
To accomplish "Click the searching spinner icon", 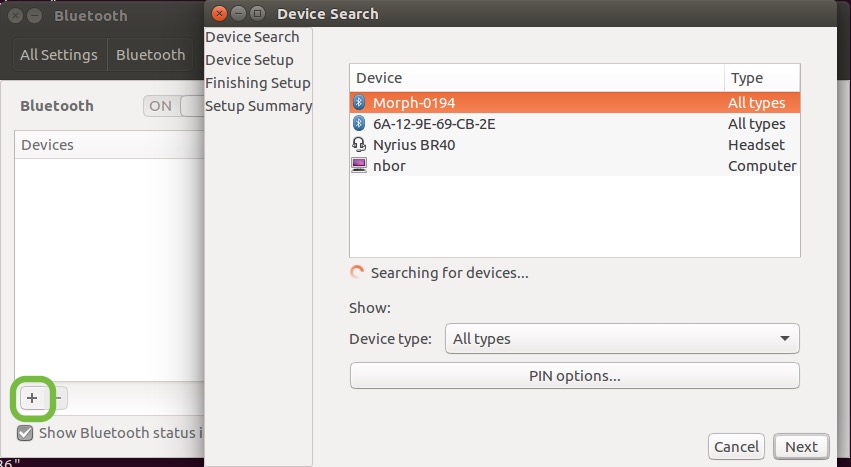I will click(357, 273).
